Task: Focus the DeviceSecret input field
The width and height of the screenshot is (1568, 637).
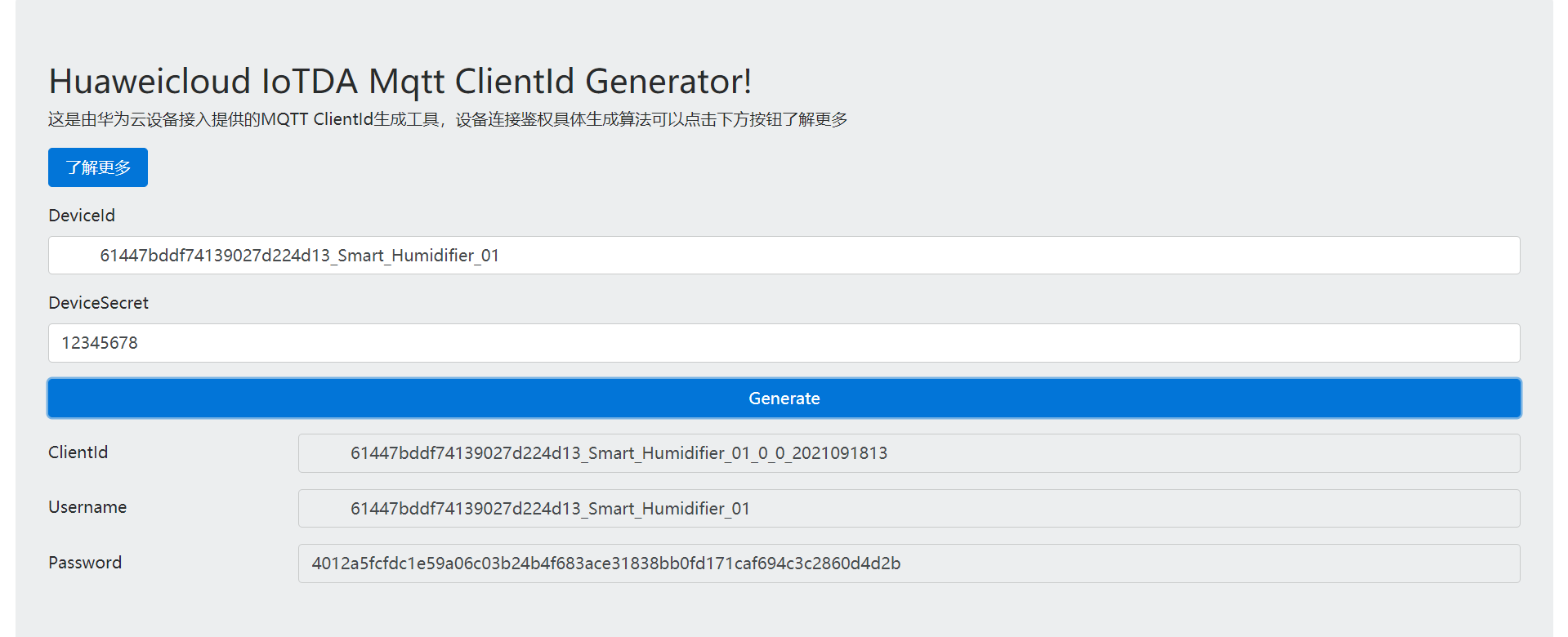Action: click(x=783, y=343)
